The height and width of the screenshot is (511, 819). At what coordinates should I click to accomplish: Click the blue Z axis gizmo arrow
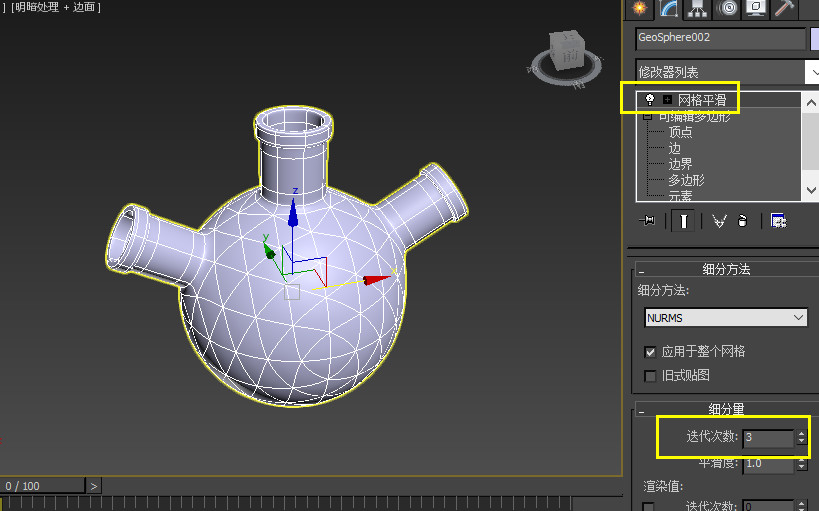pyautogui.click(x=293, y=212)
